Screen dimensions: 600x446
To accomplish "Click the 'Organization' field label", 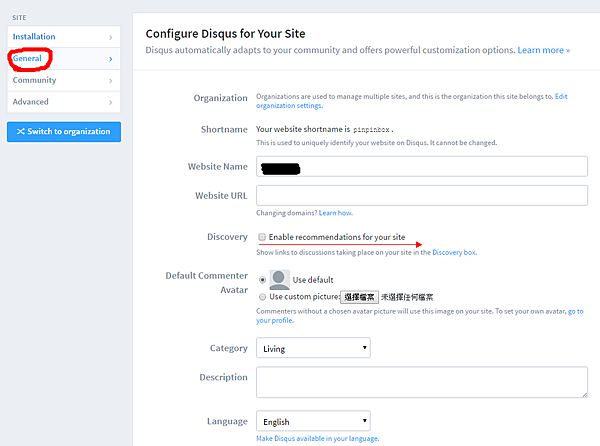I will pyautogui.click(x=220, y=98).
